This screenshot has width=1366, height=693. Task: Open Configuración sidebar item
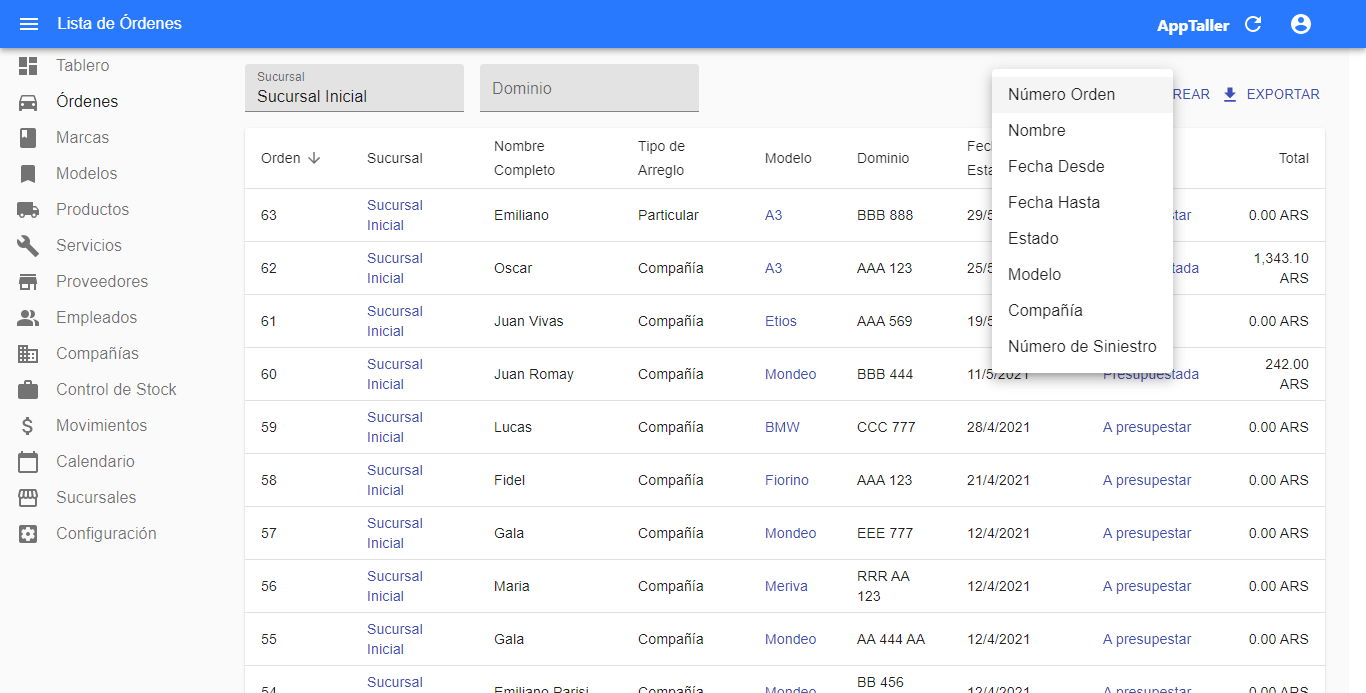pyautogui.click(x=107, y=534)
